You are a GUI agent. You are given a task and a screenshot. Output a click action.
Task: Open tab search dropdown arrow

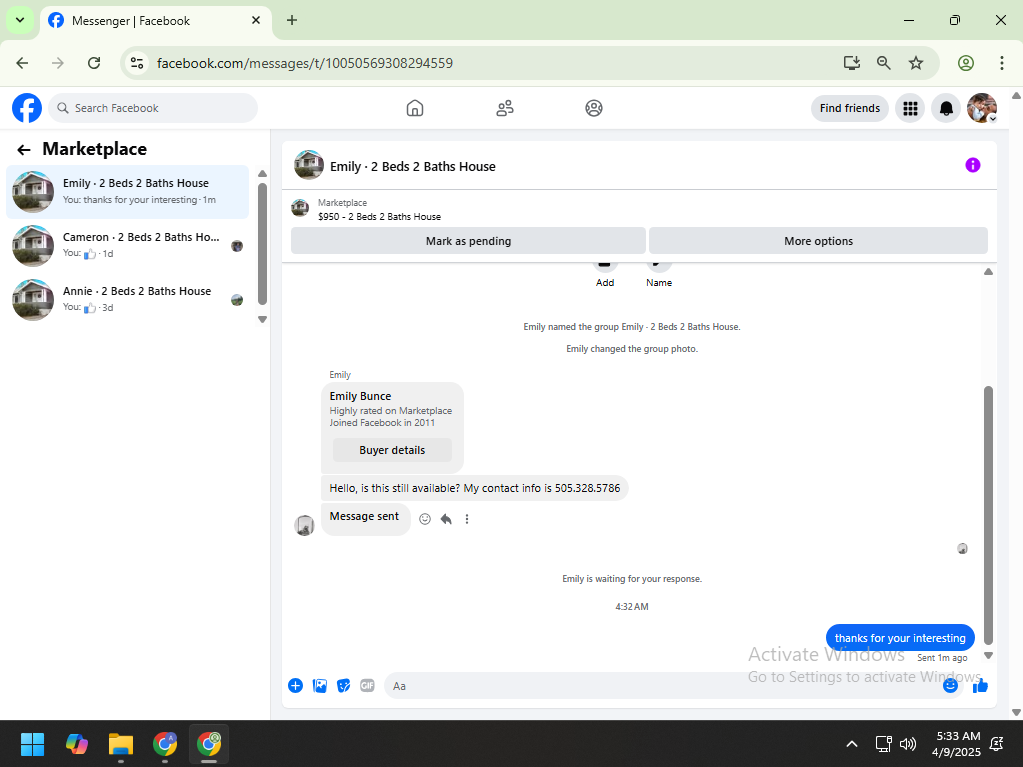coord(20,20)
